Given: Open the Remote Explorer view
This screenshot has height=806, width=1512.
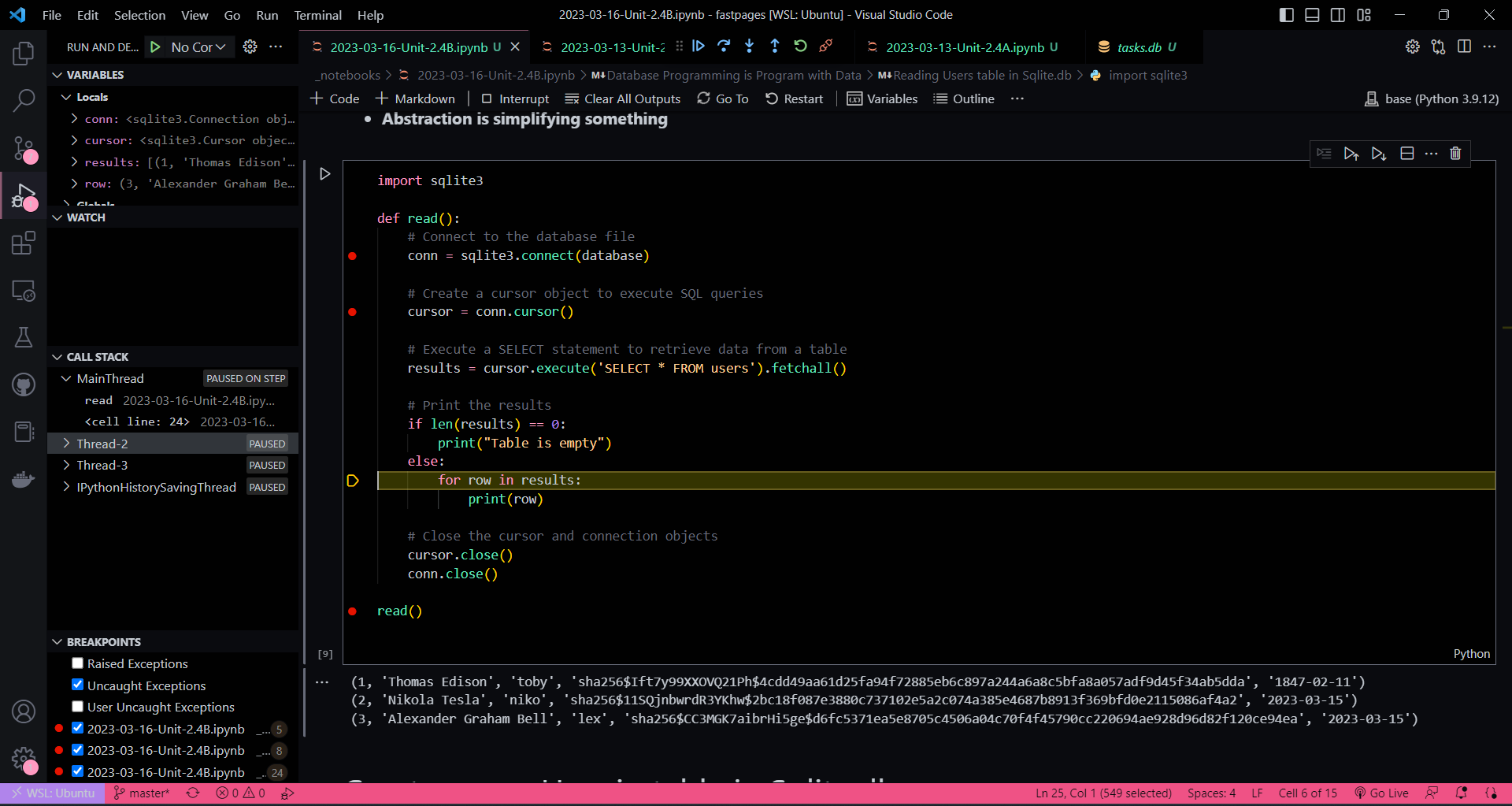Looking at the screenshot, I should (x=24, y=291).
